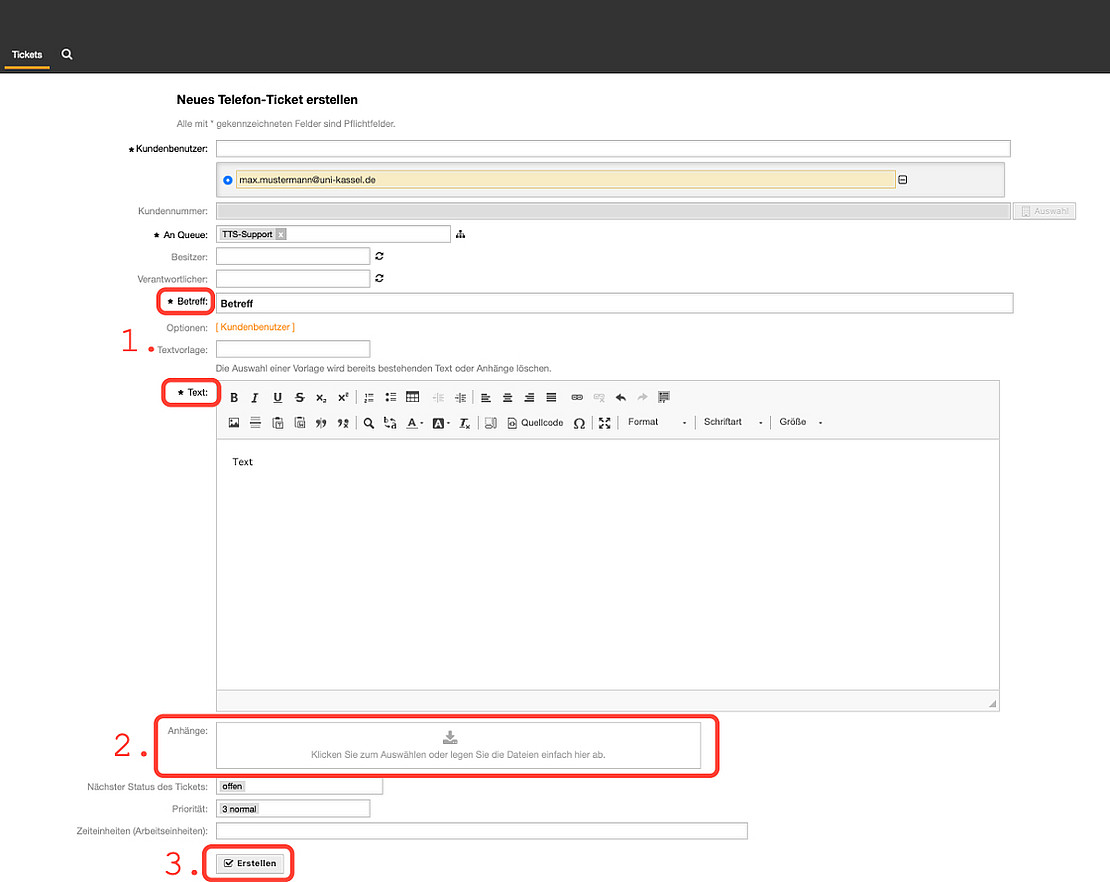Open the Format dropdown
This screenshot has width=1110, height=882.
[657, 422]
